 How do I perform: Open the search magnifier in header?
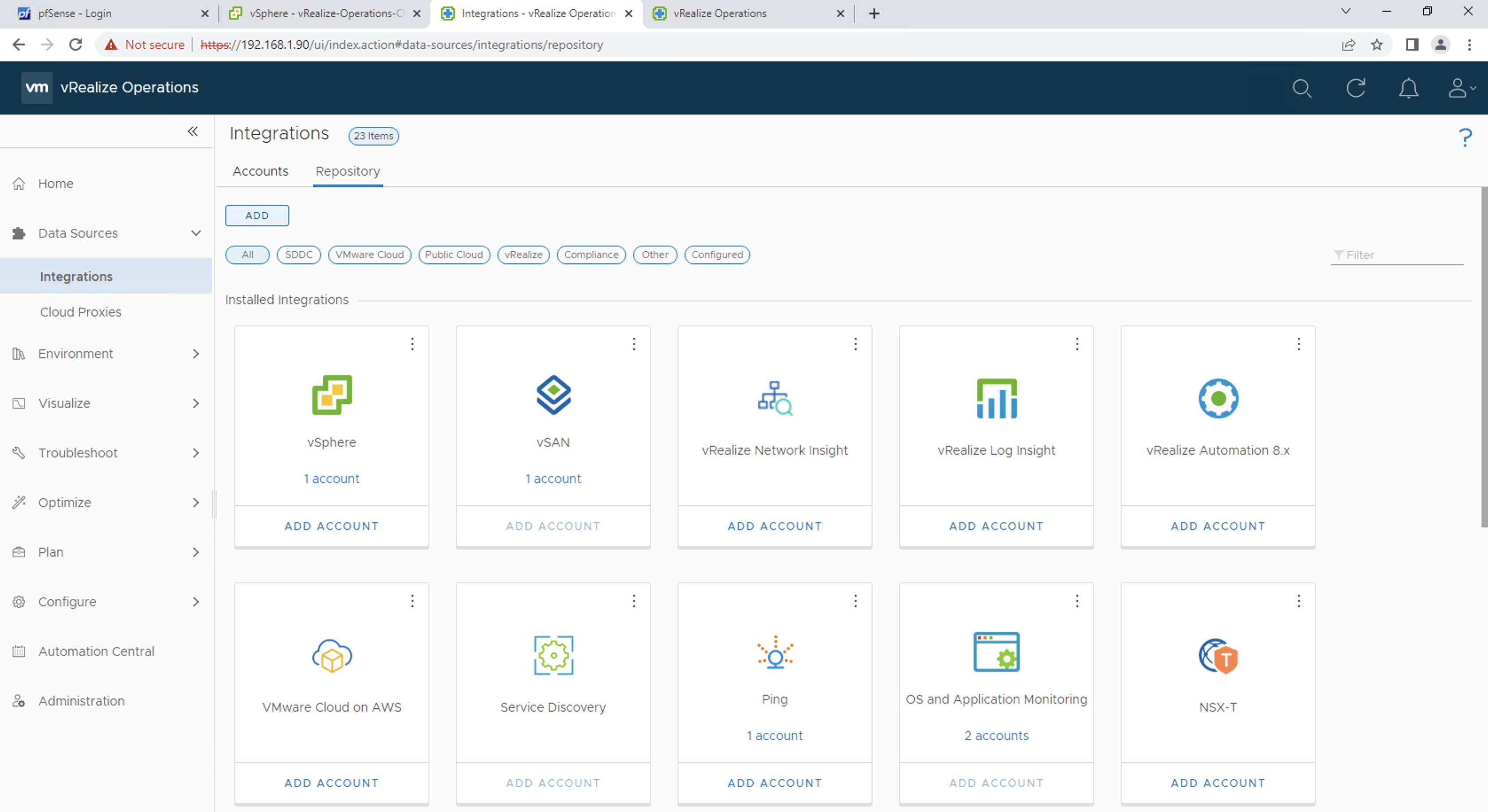click(x=1302, y=88)
